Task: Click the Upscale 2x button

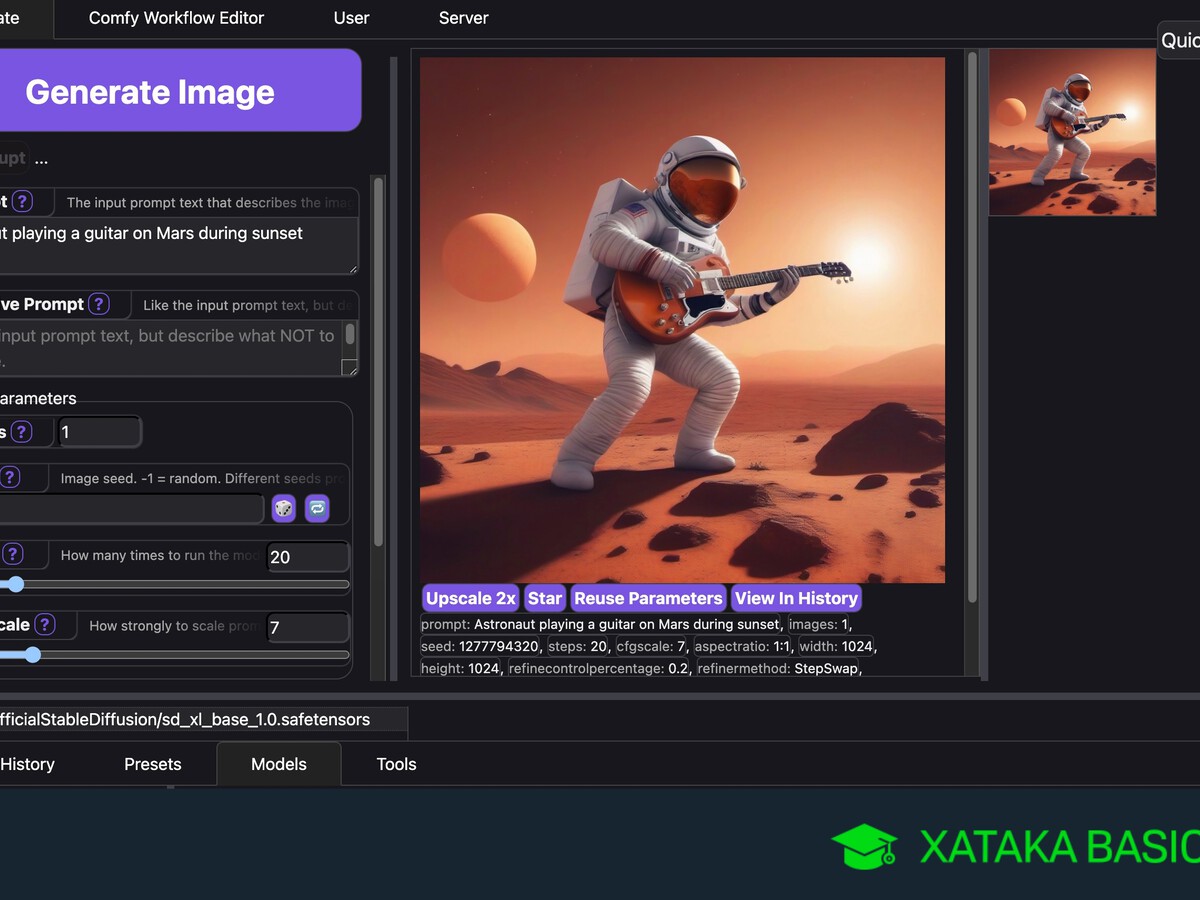Action: (471, 598)
